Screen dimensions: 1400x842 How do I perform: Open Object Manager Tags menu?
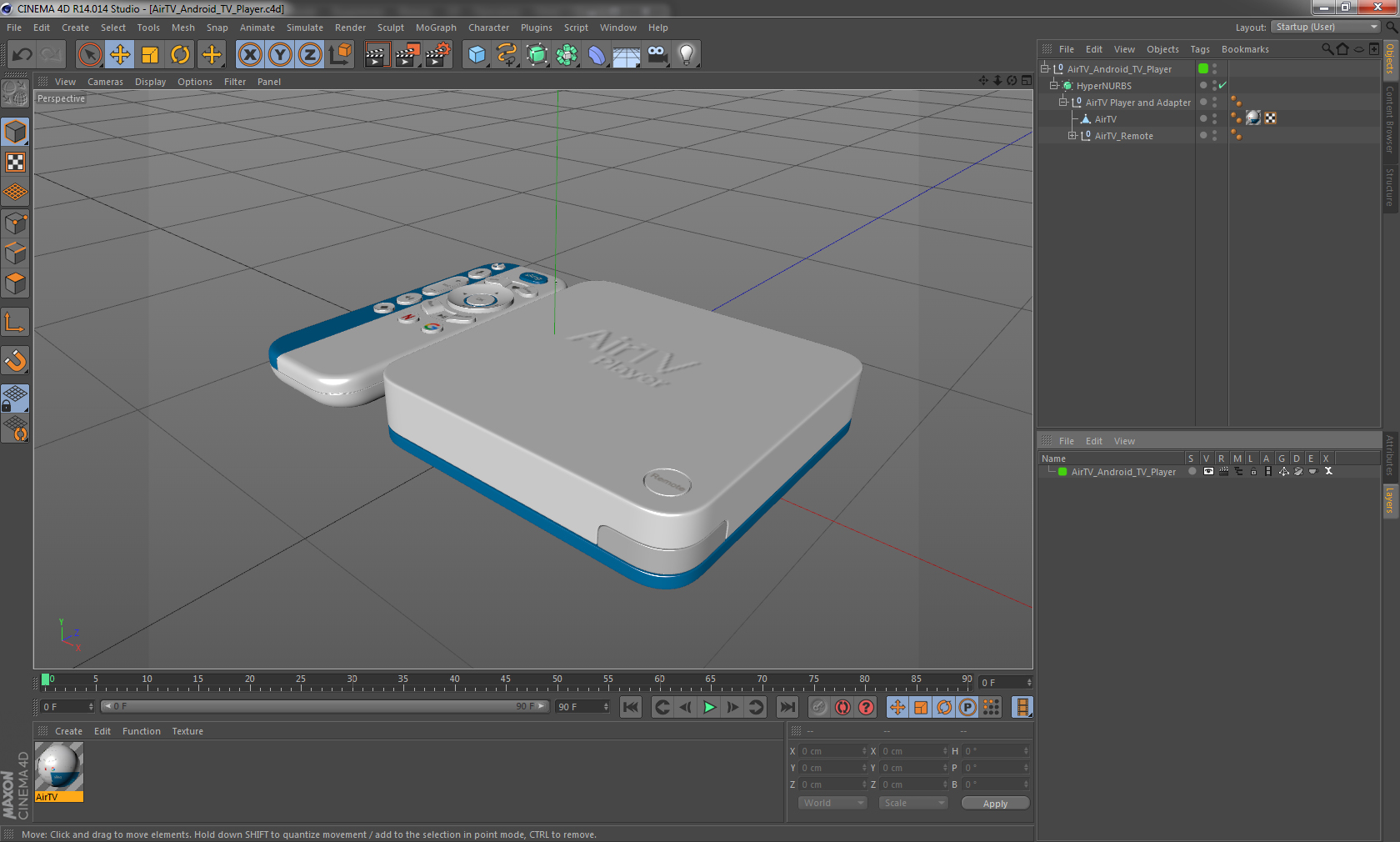[x=1200, y=49]
